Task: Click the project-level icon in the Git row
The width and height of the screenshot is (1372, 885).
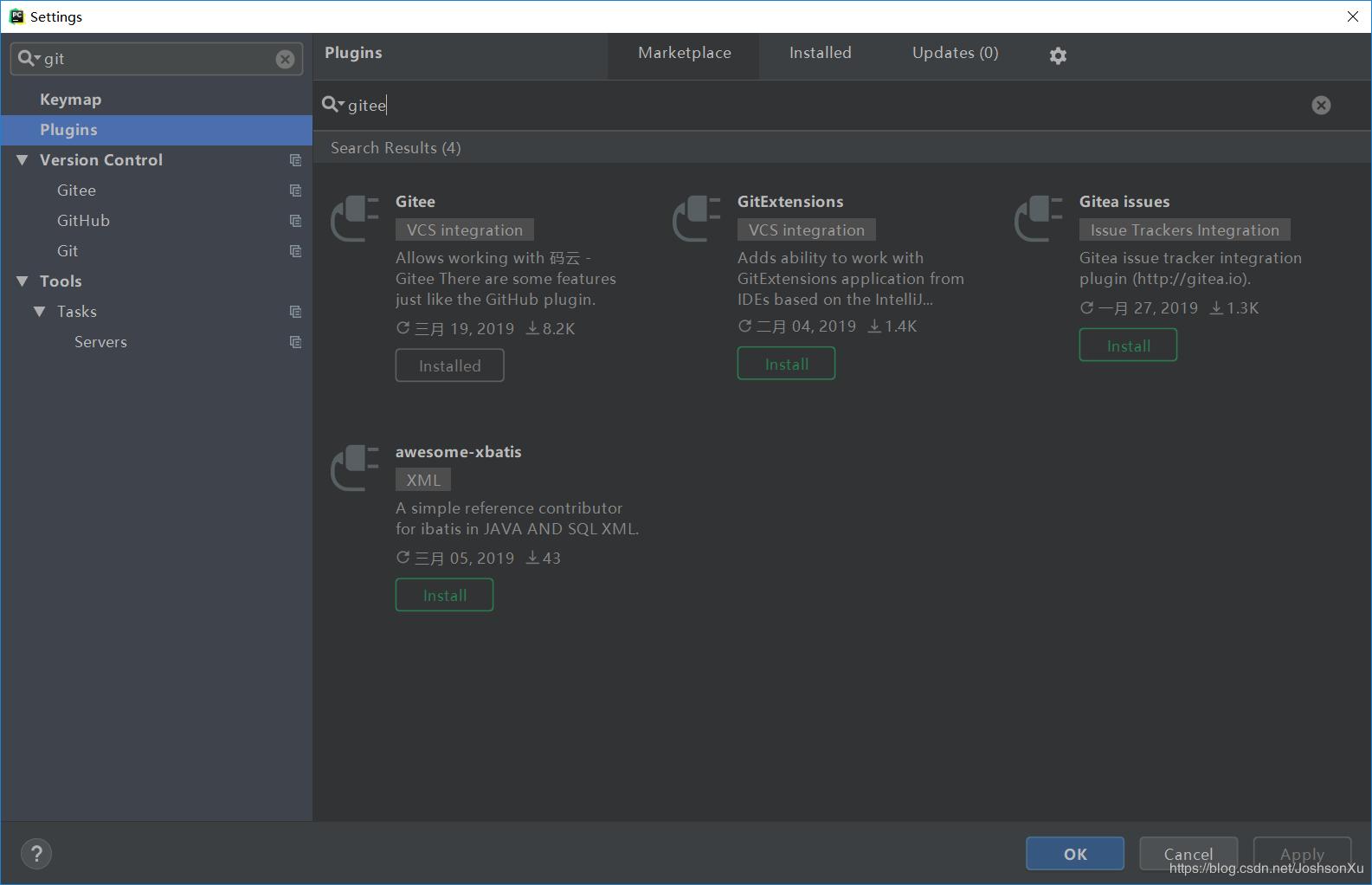Action: pos(295,251)
